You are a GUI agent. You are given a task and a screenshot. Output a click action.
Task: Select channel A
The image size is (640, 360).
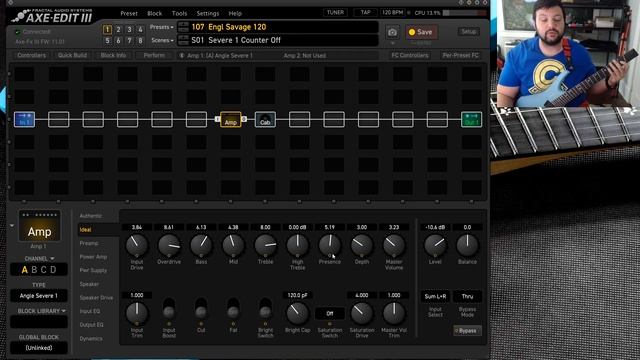[24, 270]
